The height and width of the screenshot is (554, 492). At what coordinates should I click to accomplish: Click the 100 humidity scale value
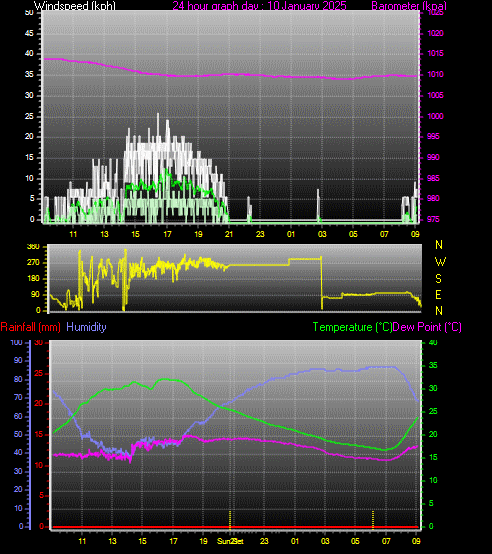pyautogui.click(x=16, y=342)
